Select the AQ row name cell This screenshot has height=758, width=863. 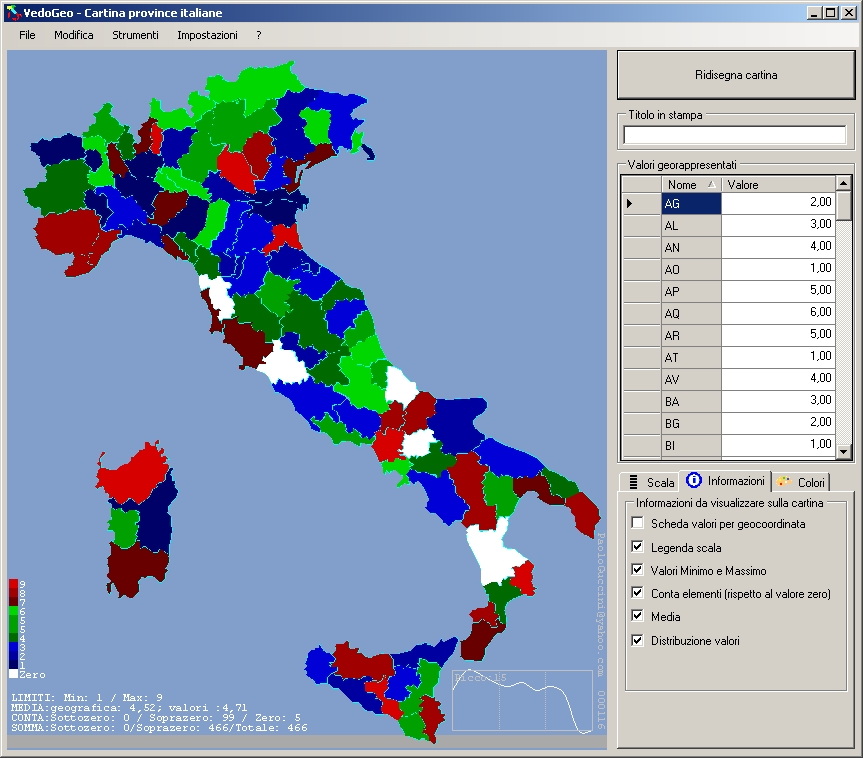tap(691, 314)
